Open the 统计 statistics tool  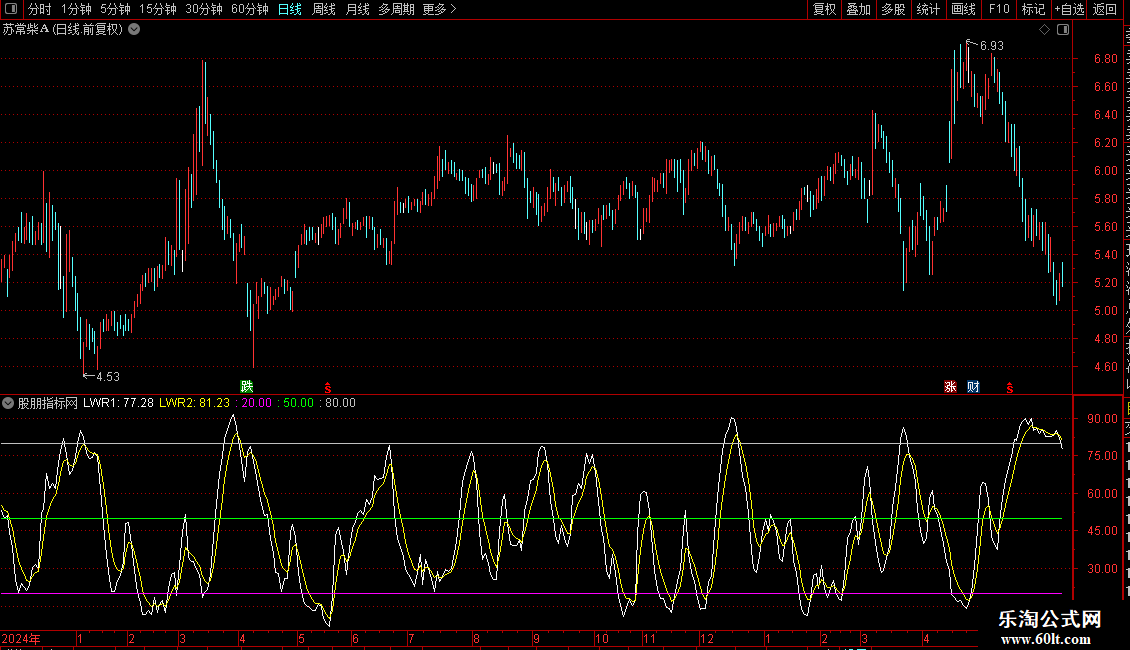click(928, 9)
